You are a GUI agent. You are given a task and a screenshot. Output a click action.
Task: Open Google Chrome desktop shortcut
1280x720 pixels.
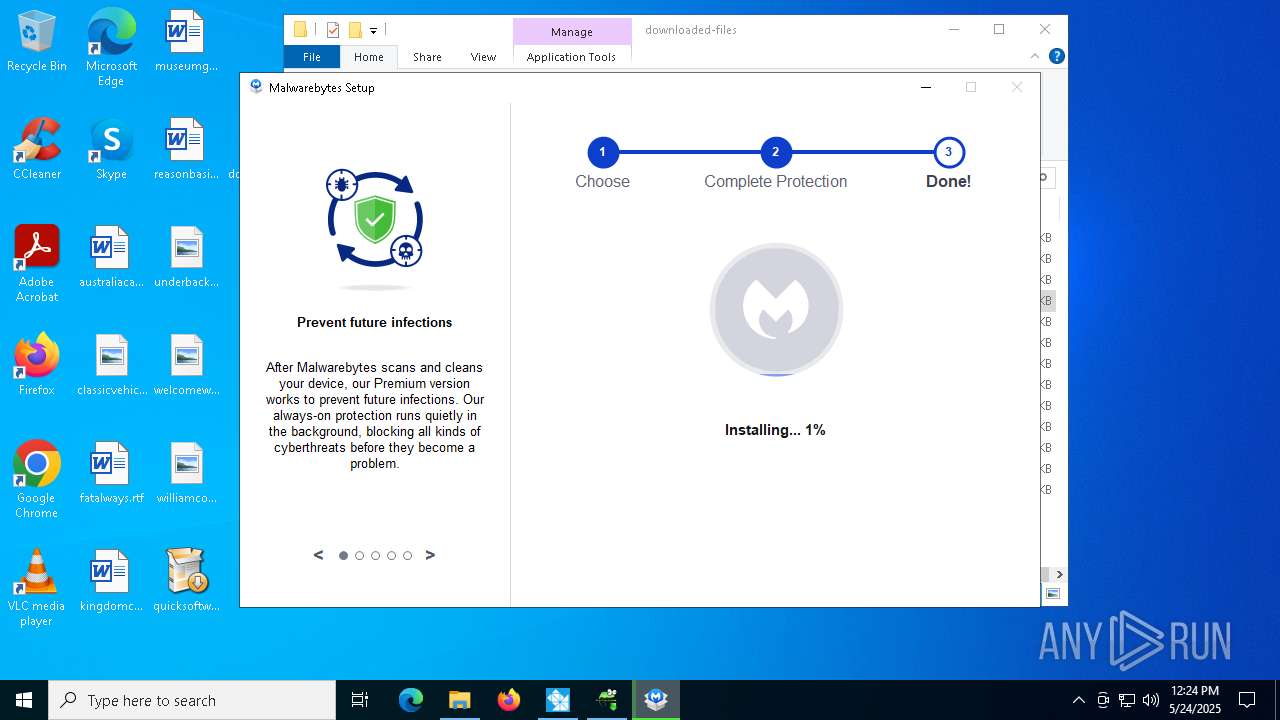point(37,480)
